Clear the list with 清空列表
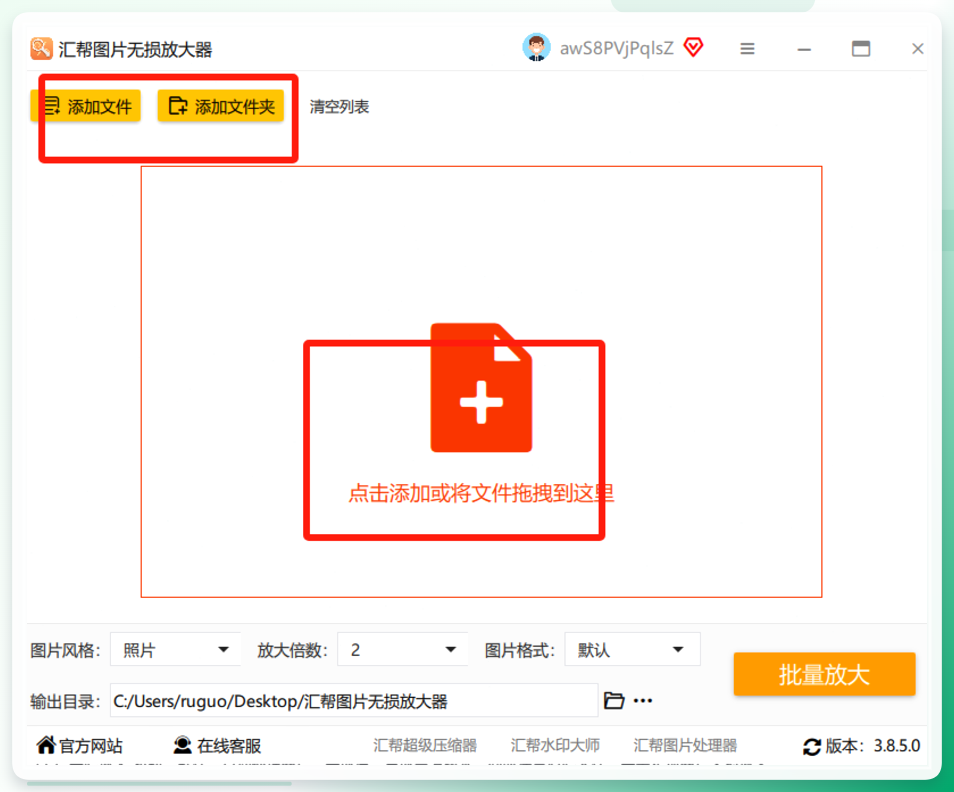This screenshot has height=792, width=954. 339,107
